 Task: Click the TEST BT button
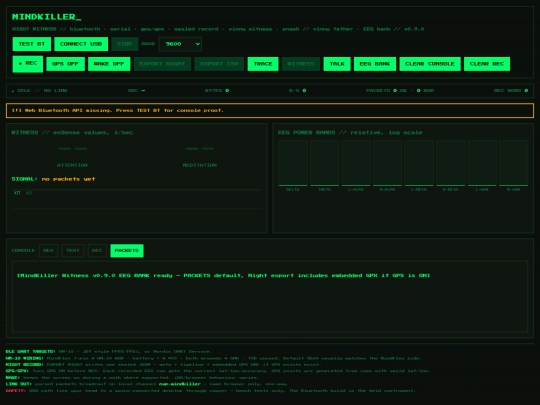(32, 44)
